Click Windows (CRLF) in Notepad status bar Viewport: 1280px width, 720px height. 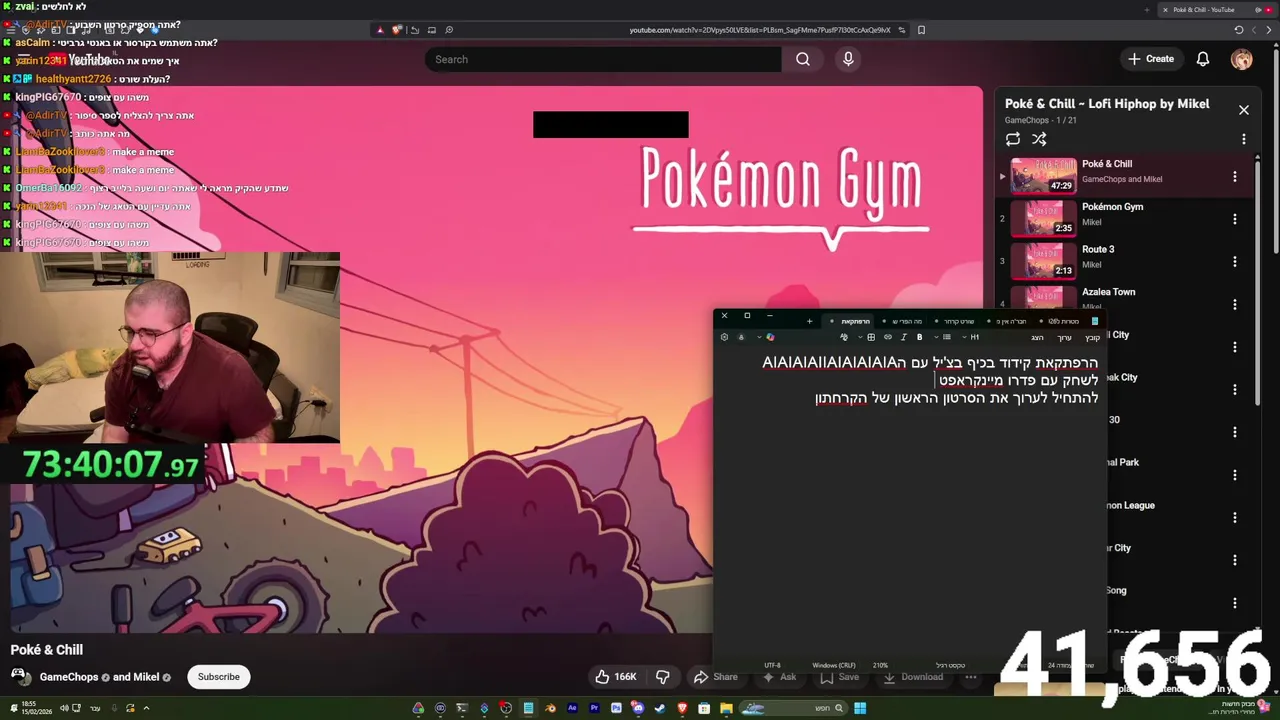[833, 665]
